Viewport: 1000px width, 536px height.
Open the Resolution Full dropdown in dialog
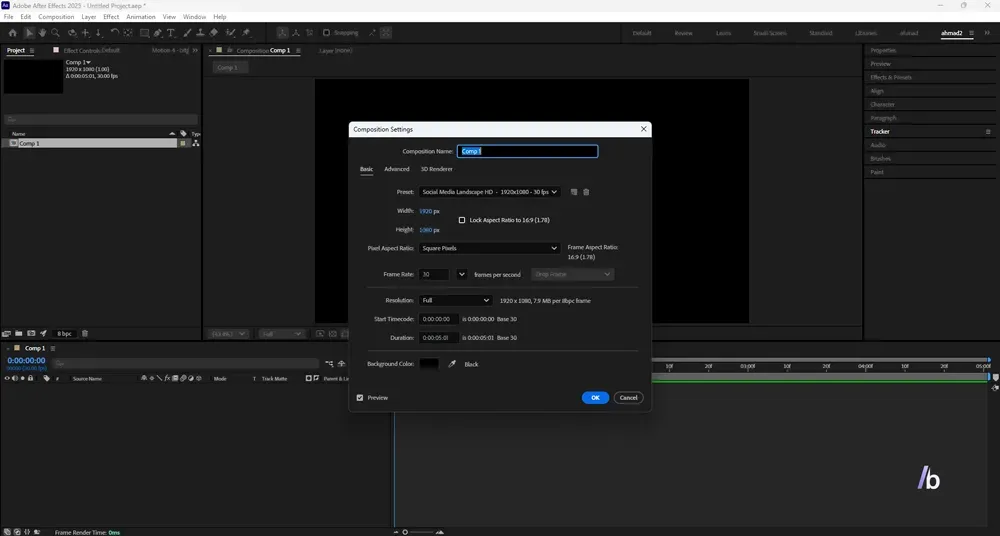pyautogui.click(x=455, y=301)
